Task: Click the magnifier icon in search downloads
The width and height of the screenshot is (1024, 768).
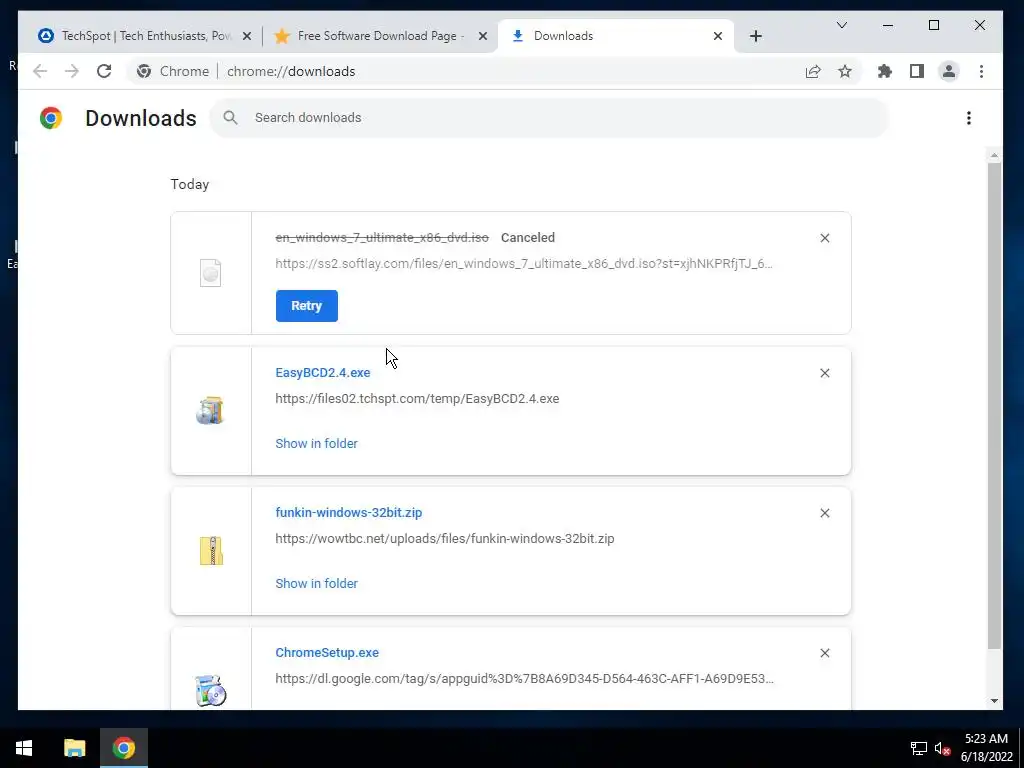Action: click(230, 118)
